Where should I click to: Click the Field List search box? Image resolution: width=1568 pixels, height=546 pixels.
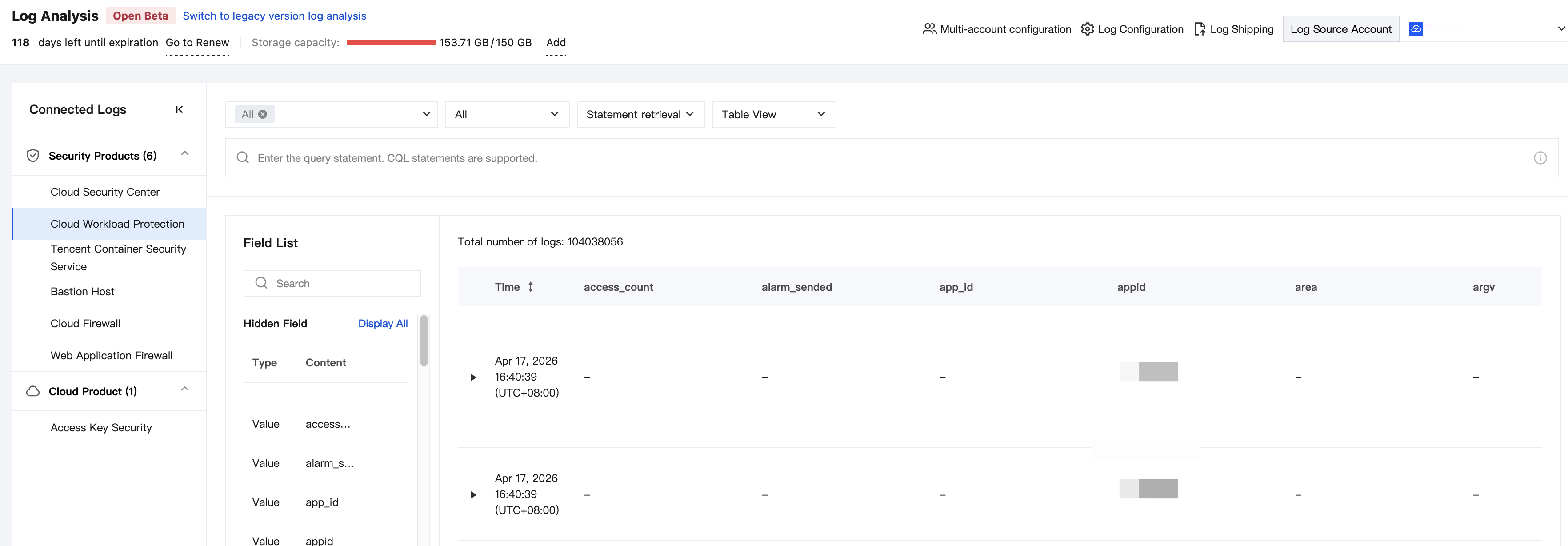pyautogui.click(x=332, y=283)
